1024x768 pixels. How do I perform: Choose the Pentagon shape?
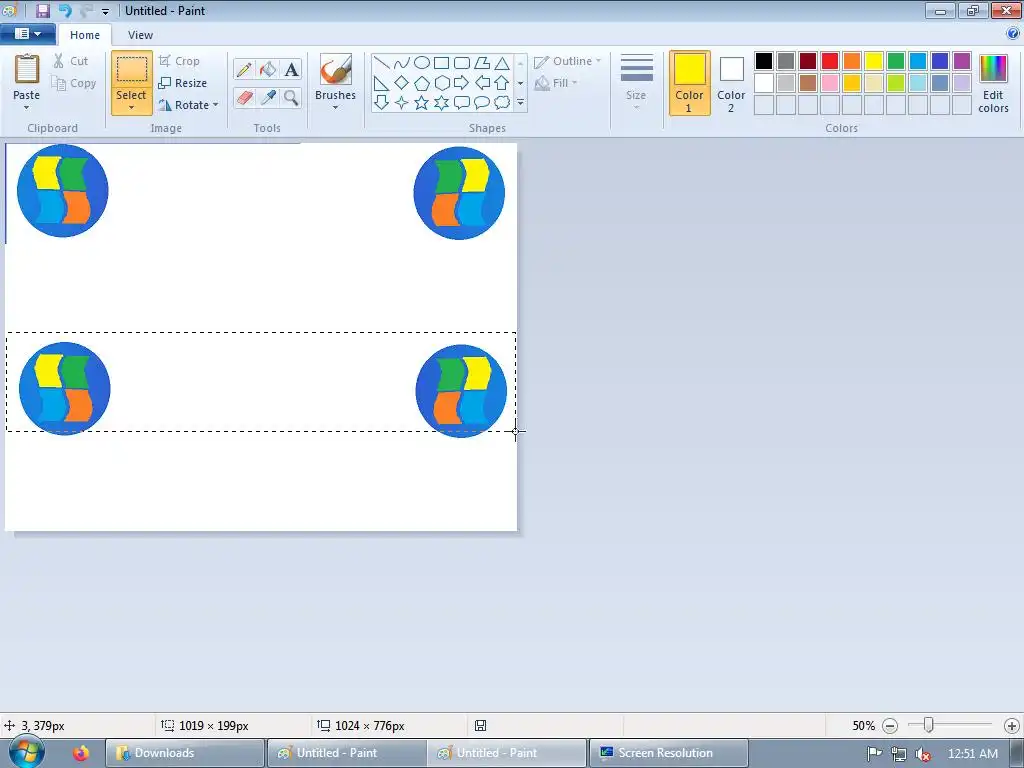422,83
